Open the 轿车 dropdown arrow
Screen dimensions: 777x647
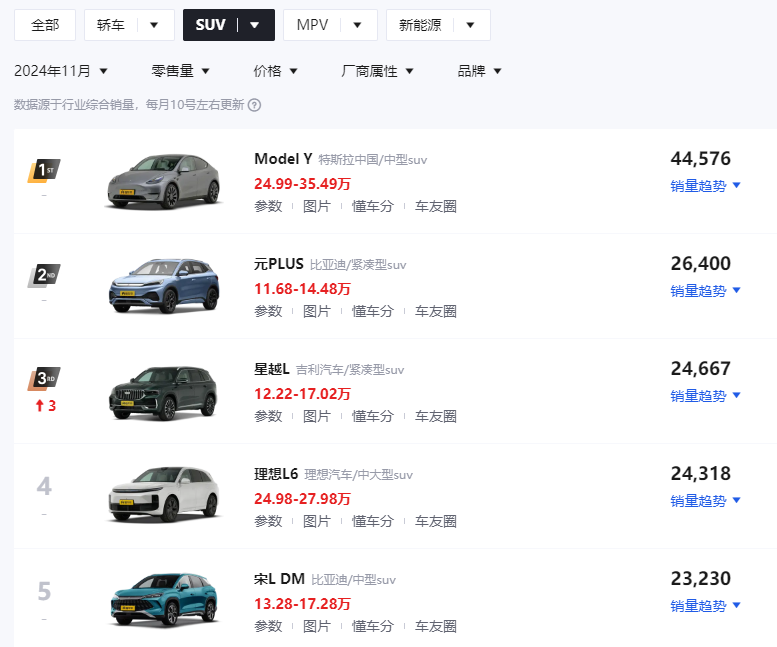[x=154, y=25]
